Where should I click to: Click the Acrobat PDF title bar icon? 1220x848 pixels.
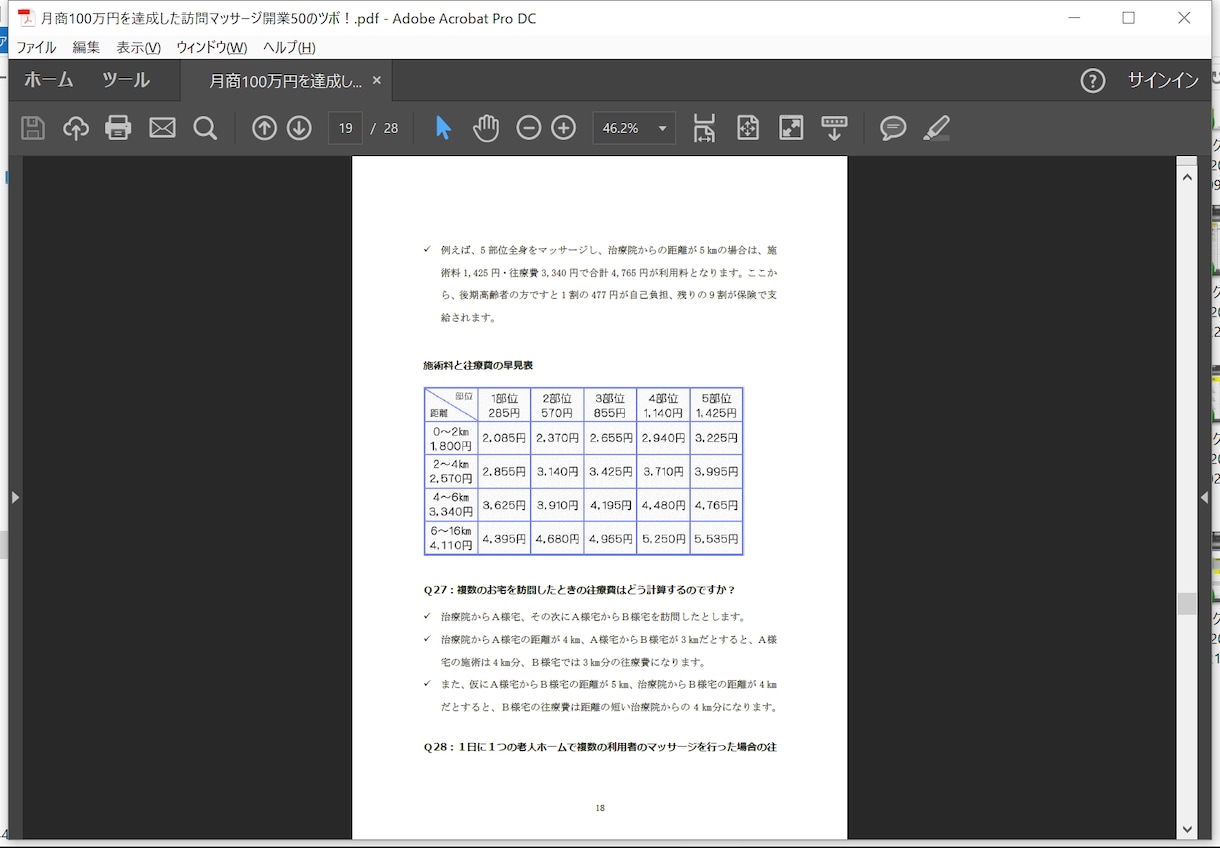click(26, 18)
